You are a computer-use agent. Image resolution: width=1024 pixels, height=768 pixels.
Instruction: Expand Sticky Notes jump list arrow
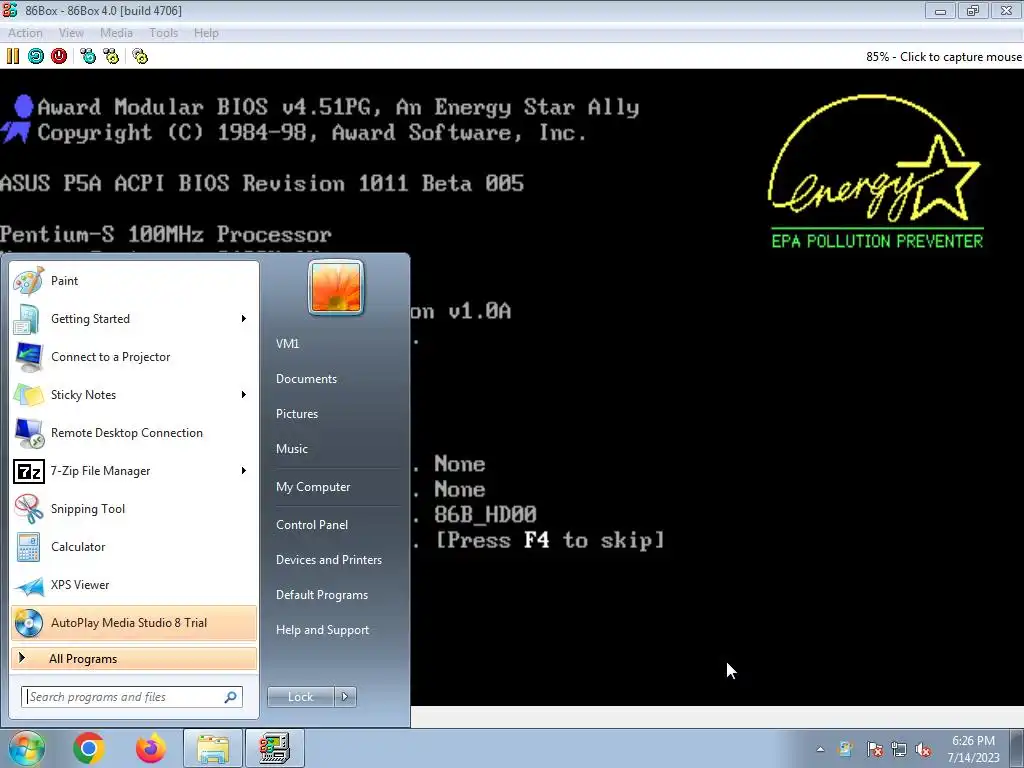click(244, 394)
